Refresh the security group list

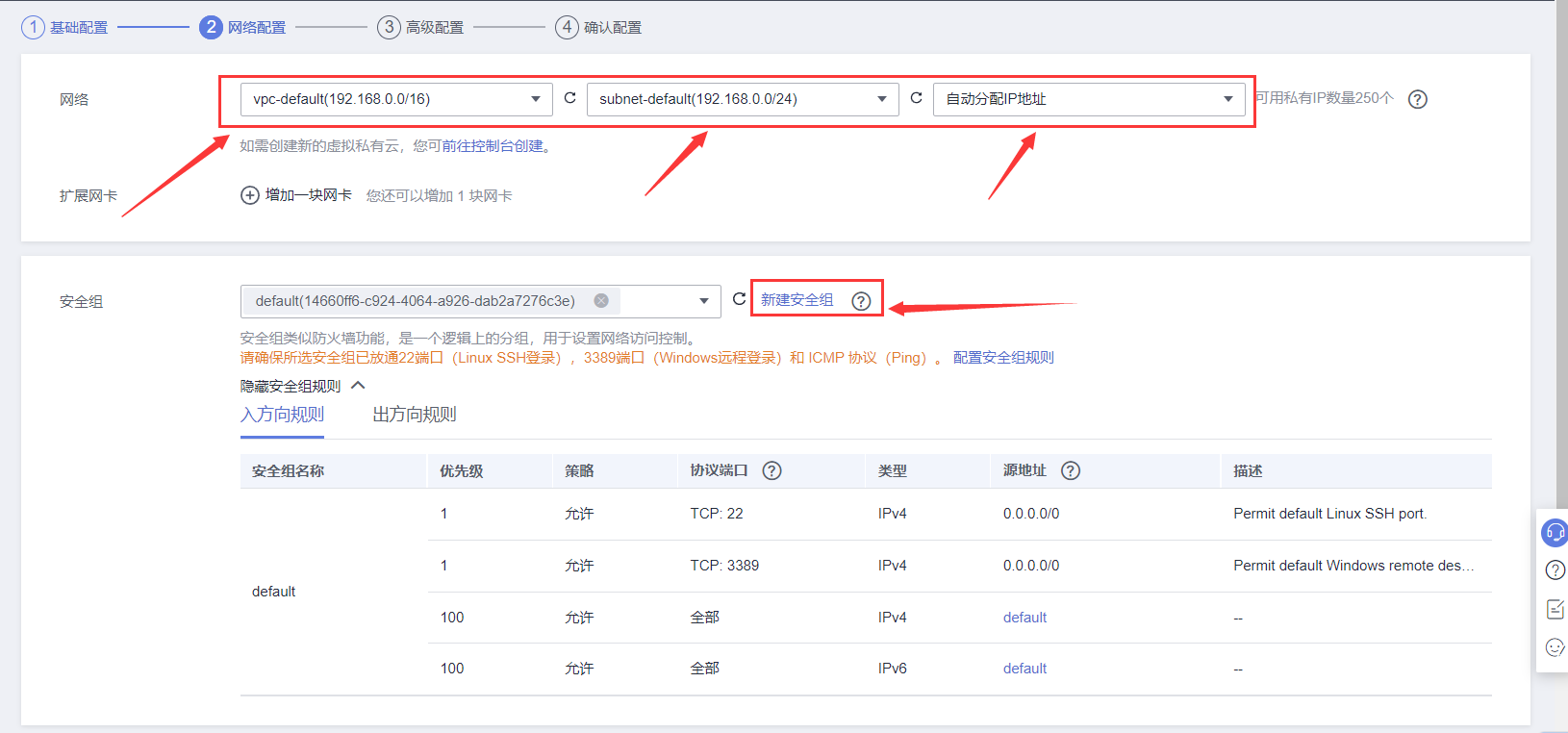[739, 299]
